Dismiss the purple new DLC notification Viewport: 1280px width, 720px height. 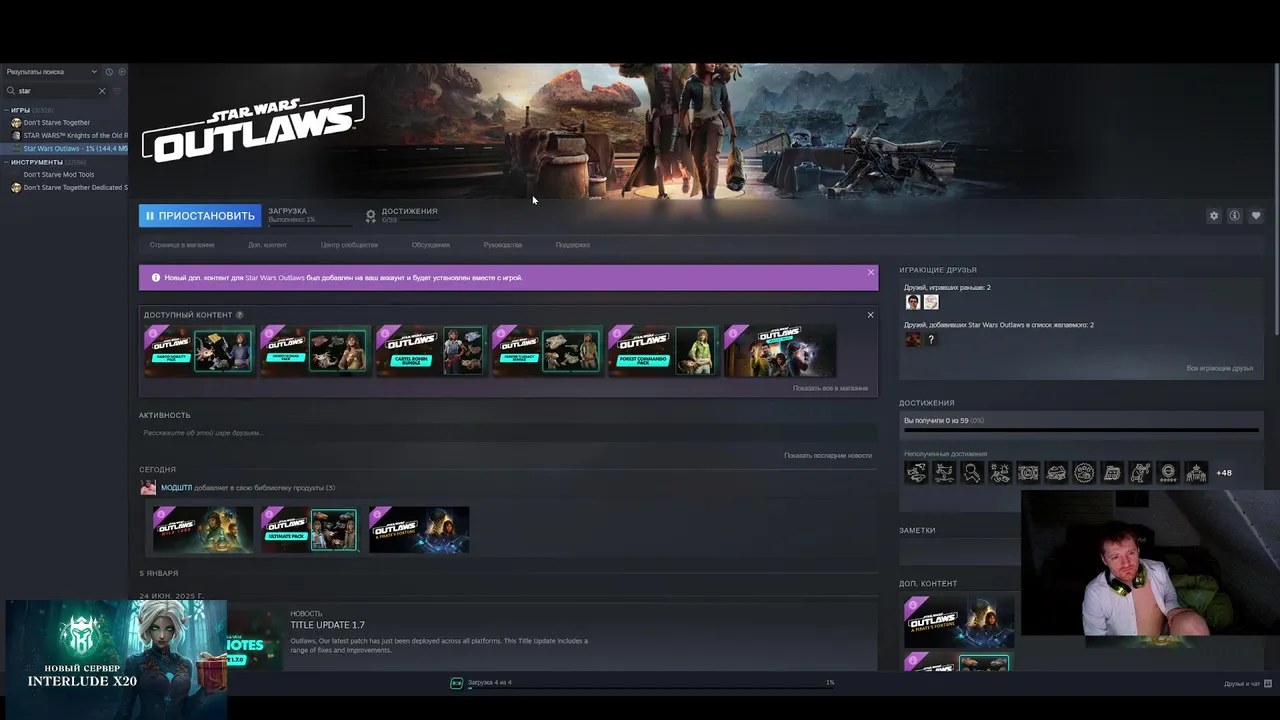pos(871,272)
